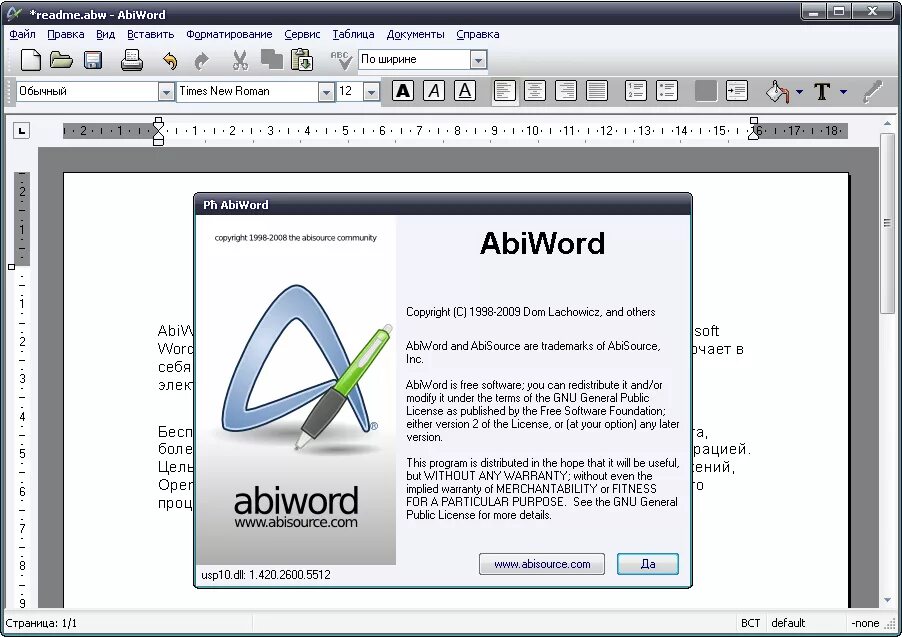902x637 pixels.
Task: Toggle bold formatting
Action: 403,91
